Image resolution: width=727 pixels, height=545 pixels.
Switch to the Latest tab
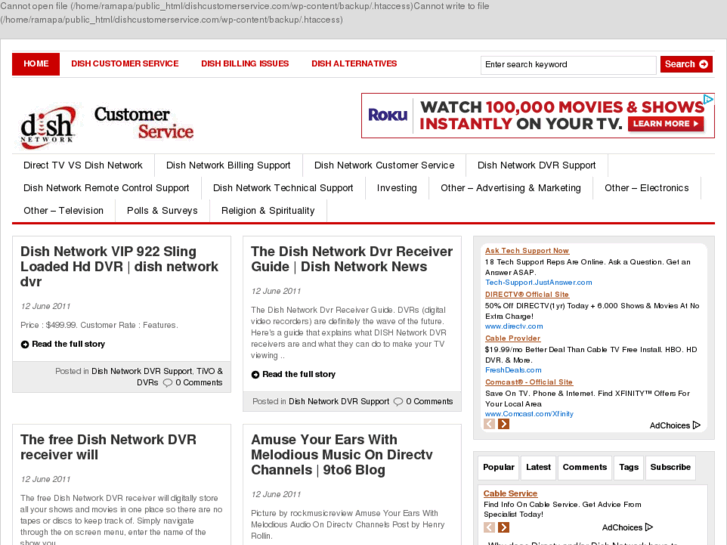(538, 468)
